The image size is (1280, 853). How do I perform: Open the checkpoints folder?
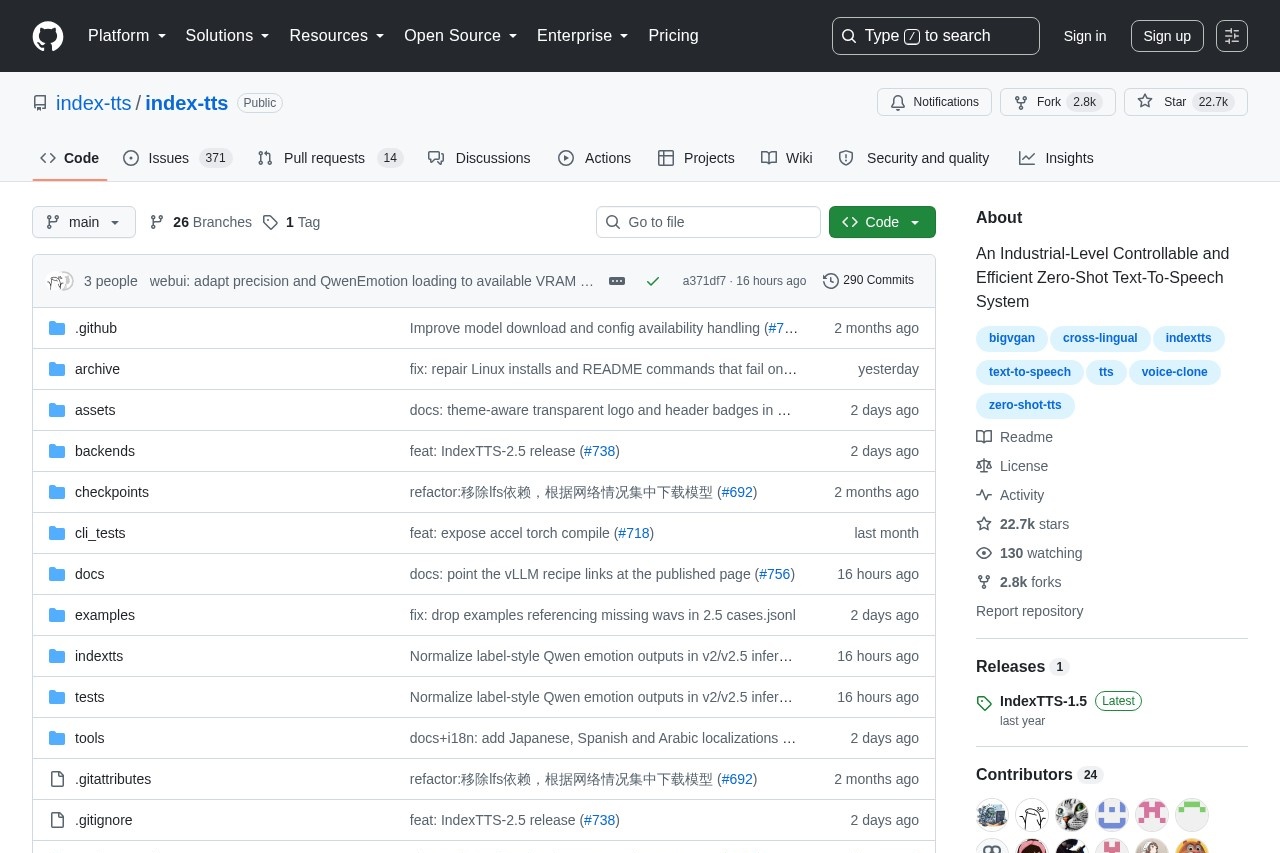point(112,492)
